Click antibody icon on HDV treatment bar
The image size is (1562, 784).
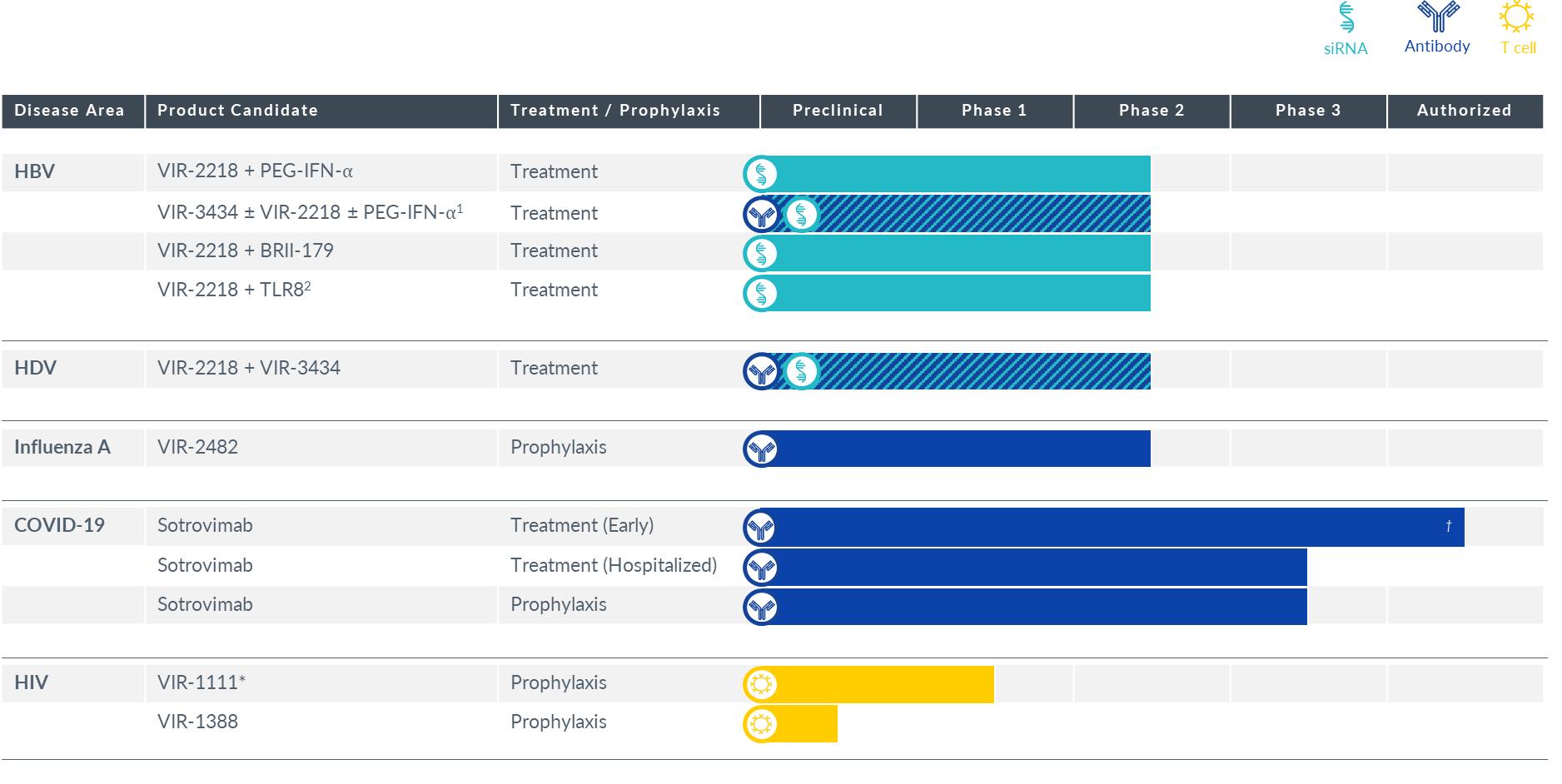760,371
